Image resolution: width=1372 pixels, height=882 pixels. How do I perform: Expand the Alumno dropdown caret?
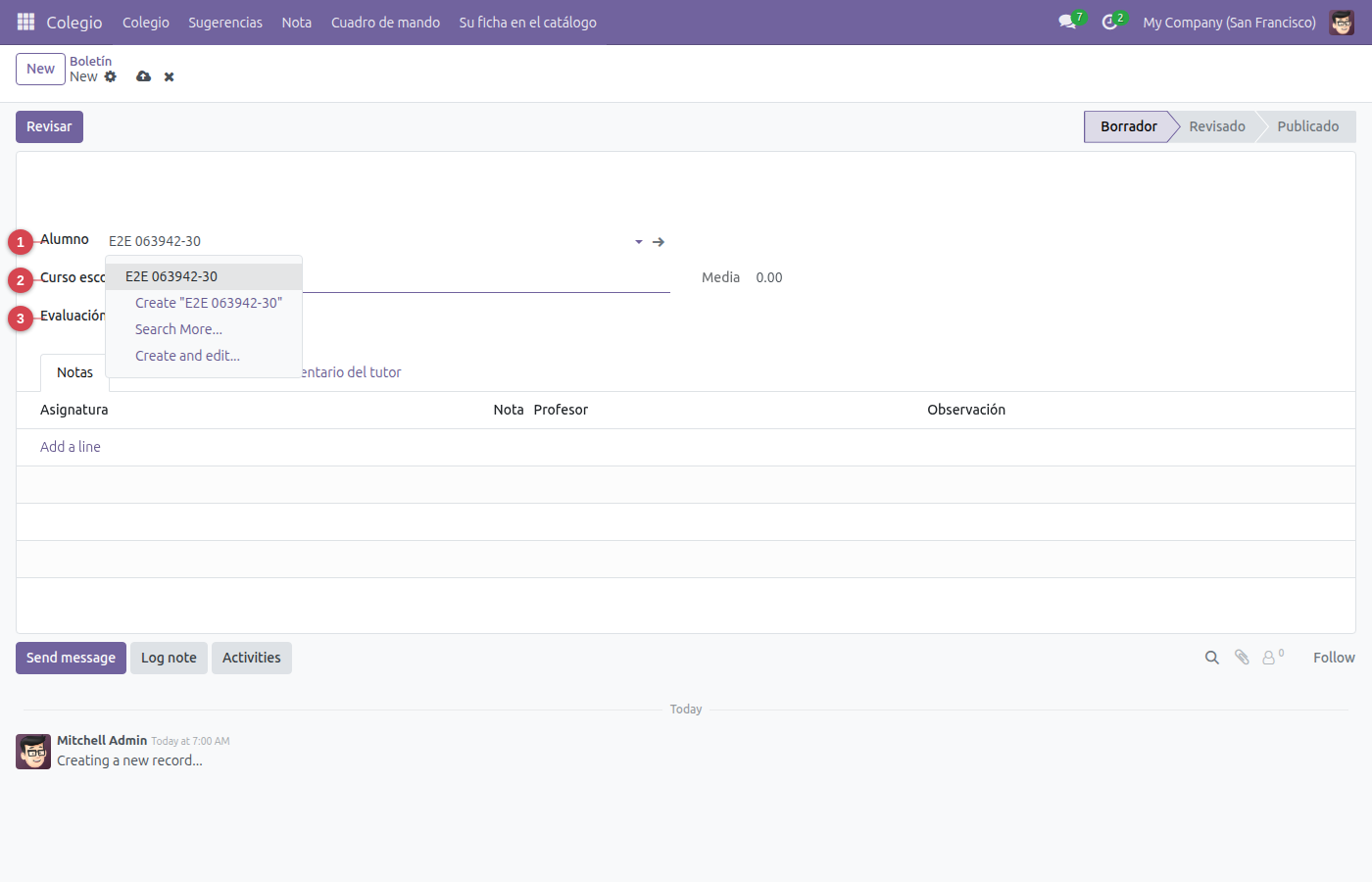[x=639, y=241]
